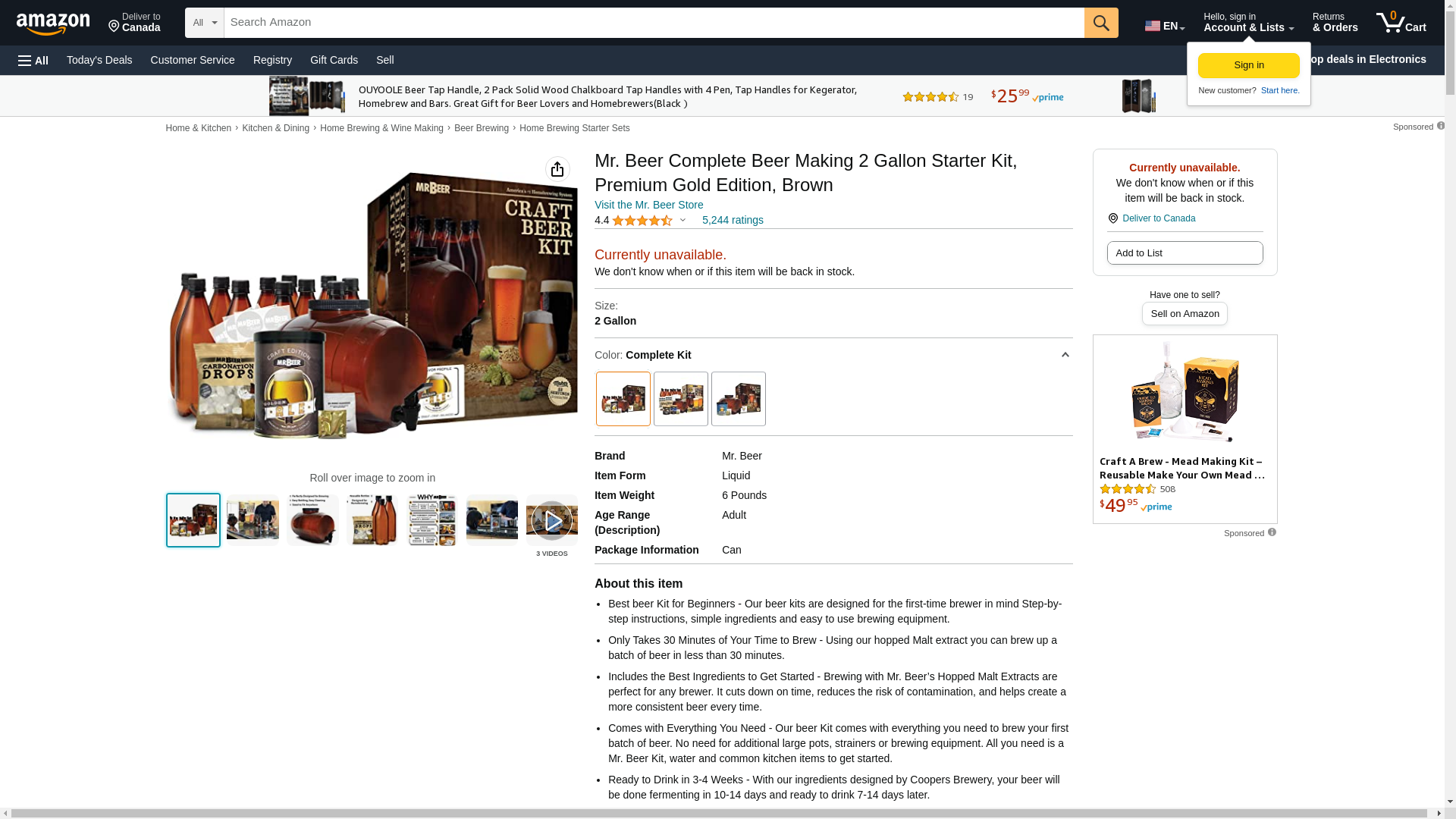Open Today's Deals menu item
The width and height of the screenshot is (1456, 819).
99,60
